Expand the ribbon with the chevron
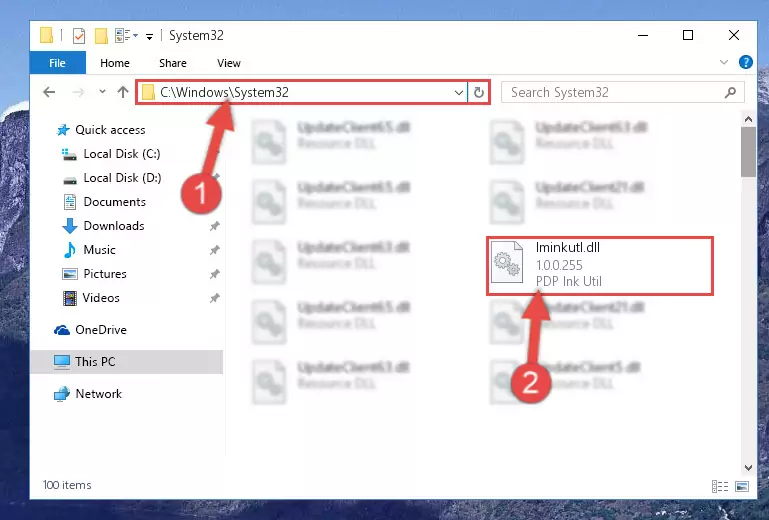Viewport: 769px width, 520px height. [723, 62]
